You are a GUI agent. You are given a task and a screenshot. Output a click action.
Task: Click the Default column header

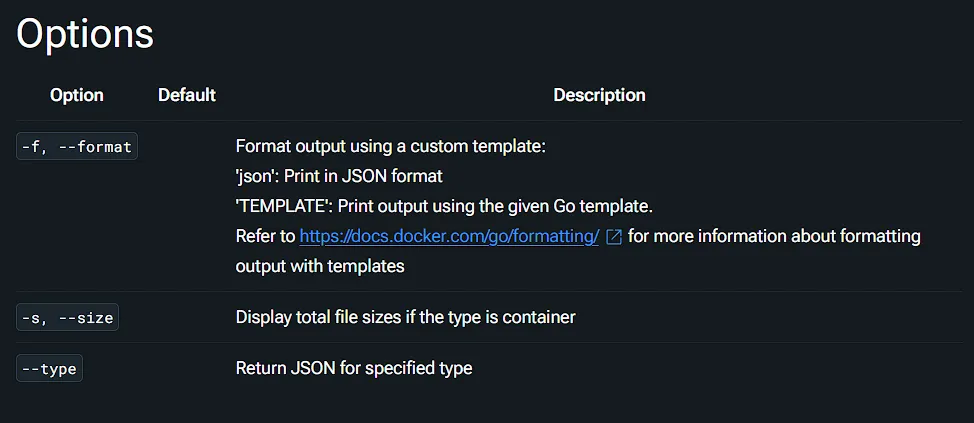[187, 95]
